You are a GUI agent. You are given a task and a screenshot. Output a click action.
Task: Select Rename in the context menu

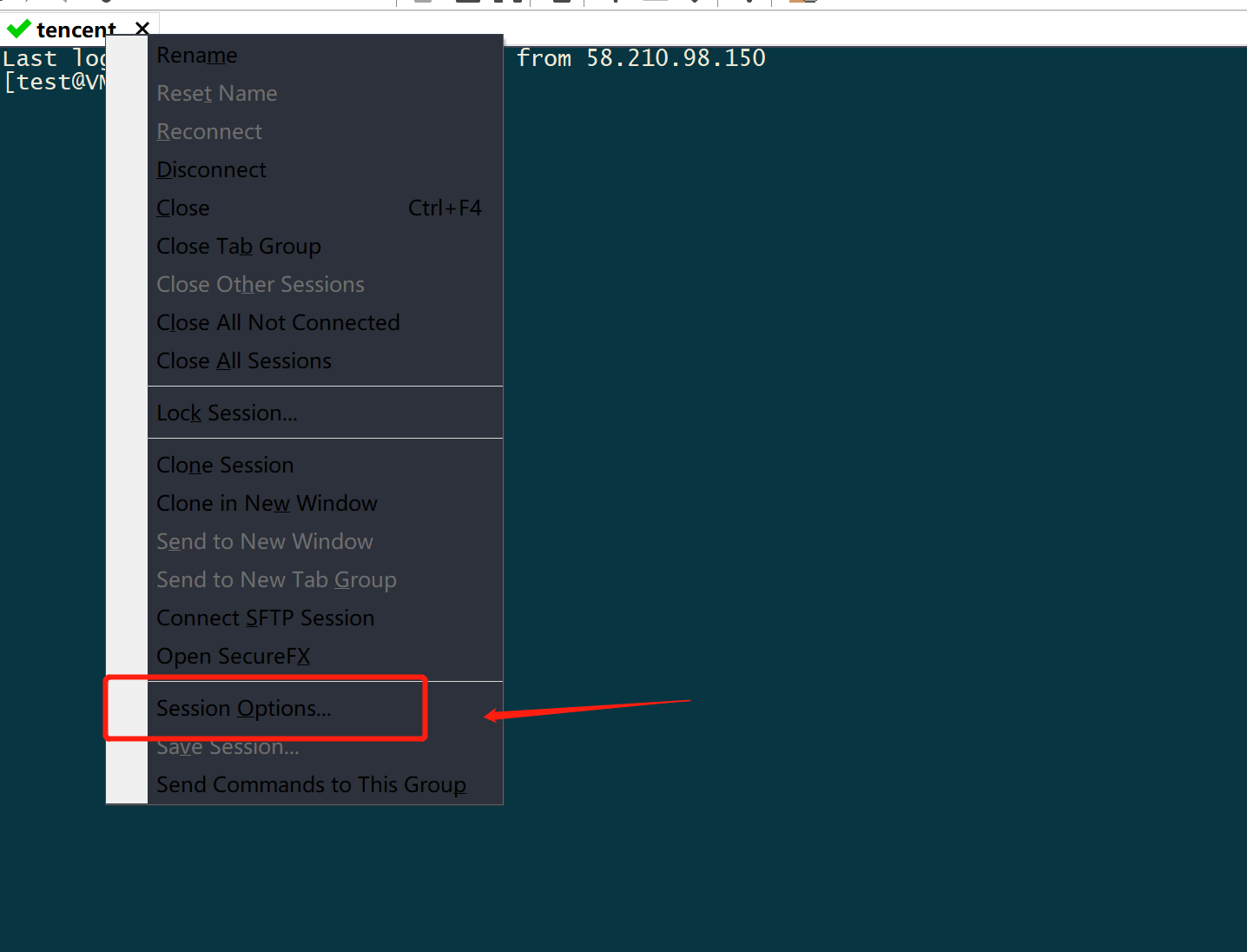coord(196,55)
